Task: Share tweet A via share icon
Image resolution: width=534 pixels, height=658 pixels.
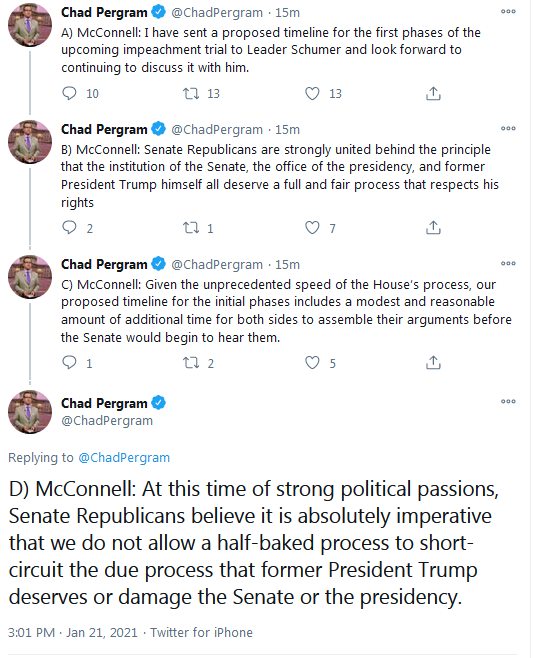Action: coord(433,93)
